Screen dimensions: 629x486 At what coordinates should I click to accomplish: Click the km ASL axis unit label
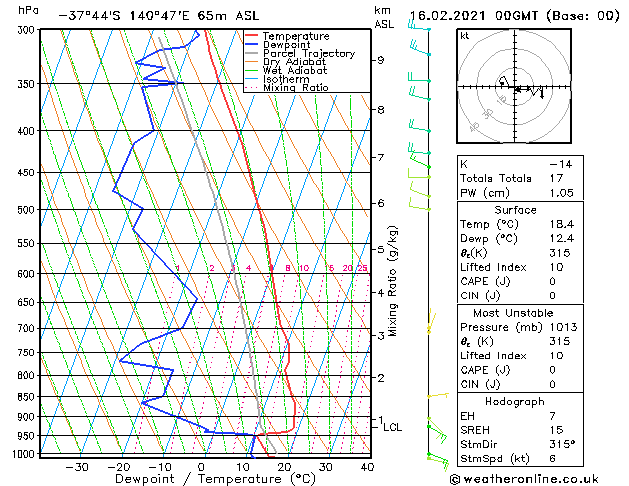click(x=384, y=17)
